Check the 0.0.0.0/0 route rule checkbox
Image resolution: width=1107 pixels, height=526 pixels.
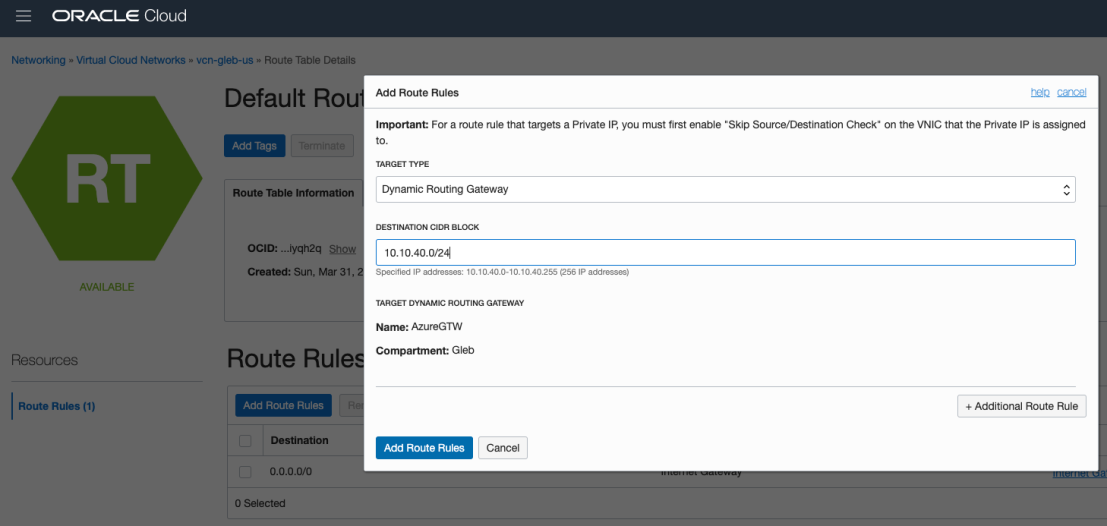tap(245, 472)
